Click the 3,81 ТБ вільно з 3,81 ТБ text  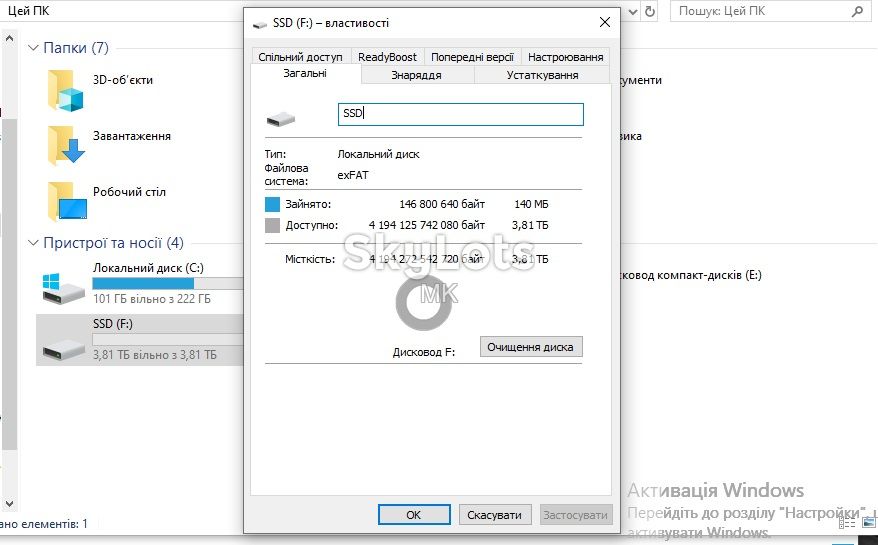[x=155, y=355]
